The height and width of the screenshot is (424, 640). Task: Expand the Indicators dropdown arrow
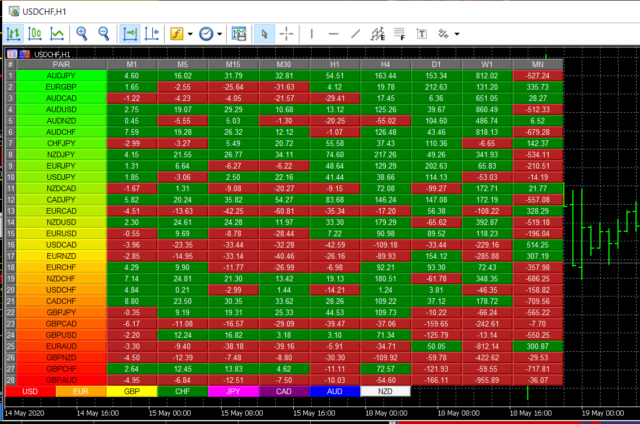(x=190, y=34)
